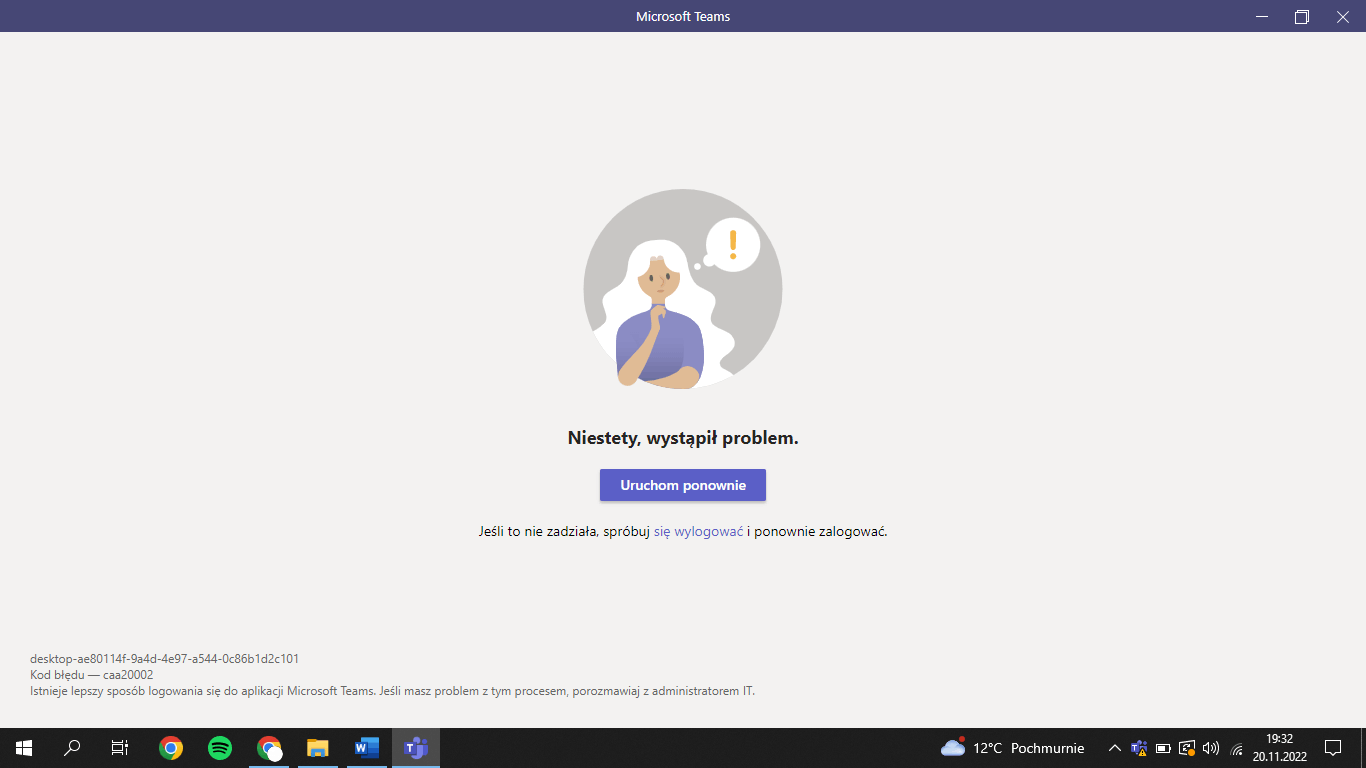
Task: Open the battery status tray icon
Action: click(x=1163, y=748)
